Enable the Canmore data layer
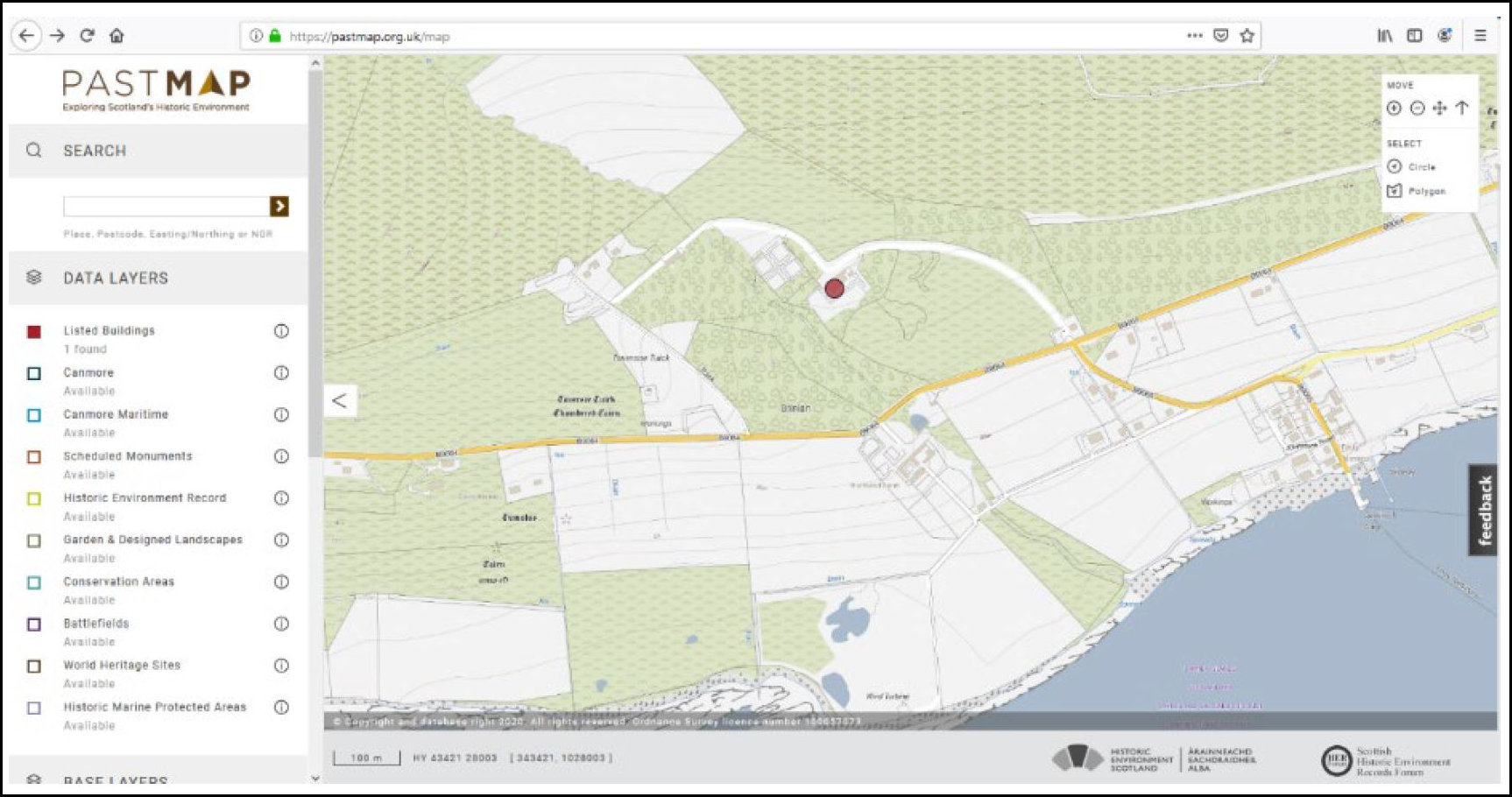Image resolution: width=1512 pixels, height=797 pixels. 35,372
